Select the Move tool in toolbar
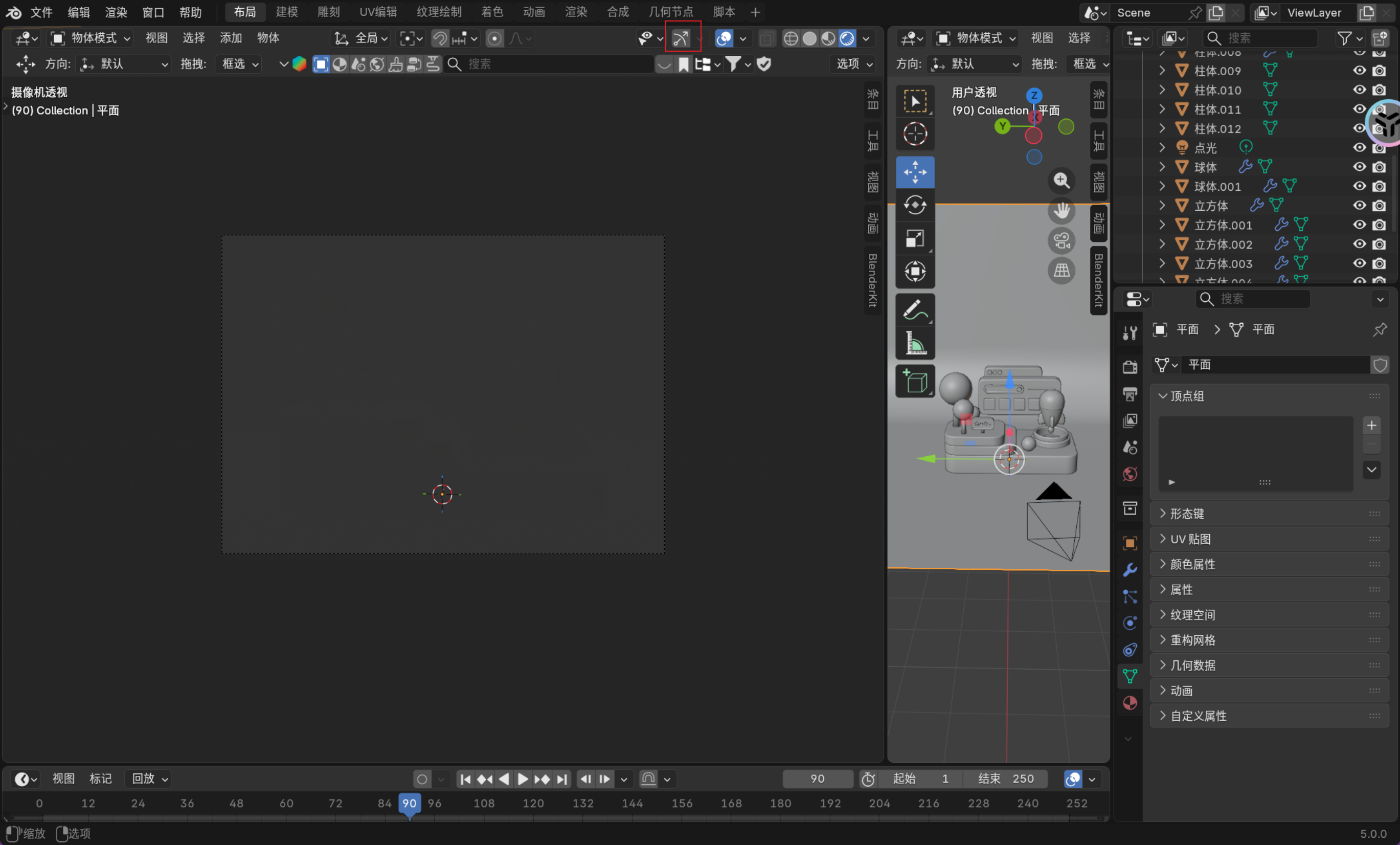The height and width of the screenshot is (845, 1400). click(x=915, y=172)
